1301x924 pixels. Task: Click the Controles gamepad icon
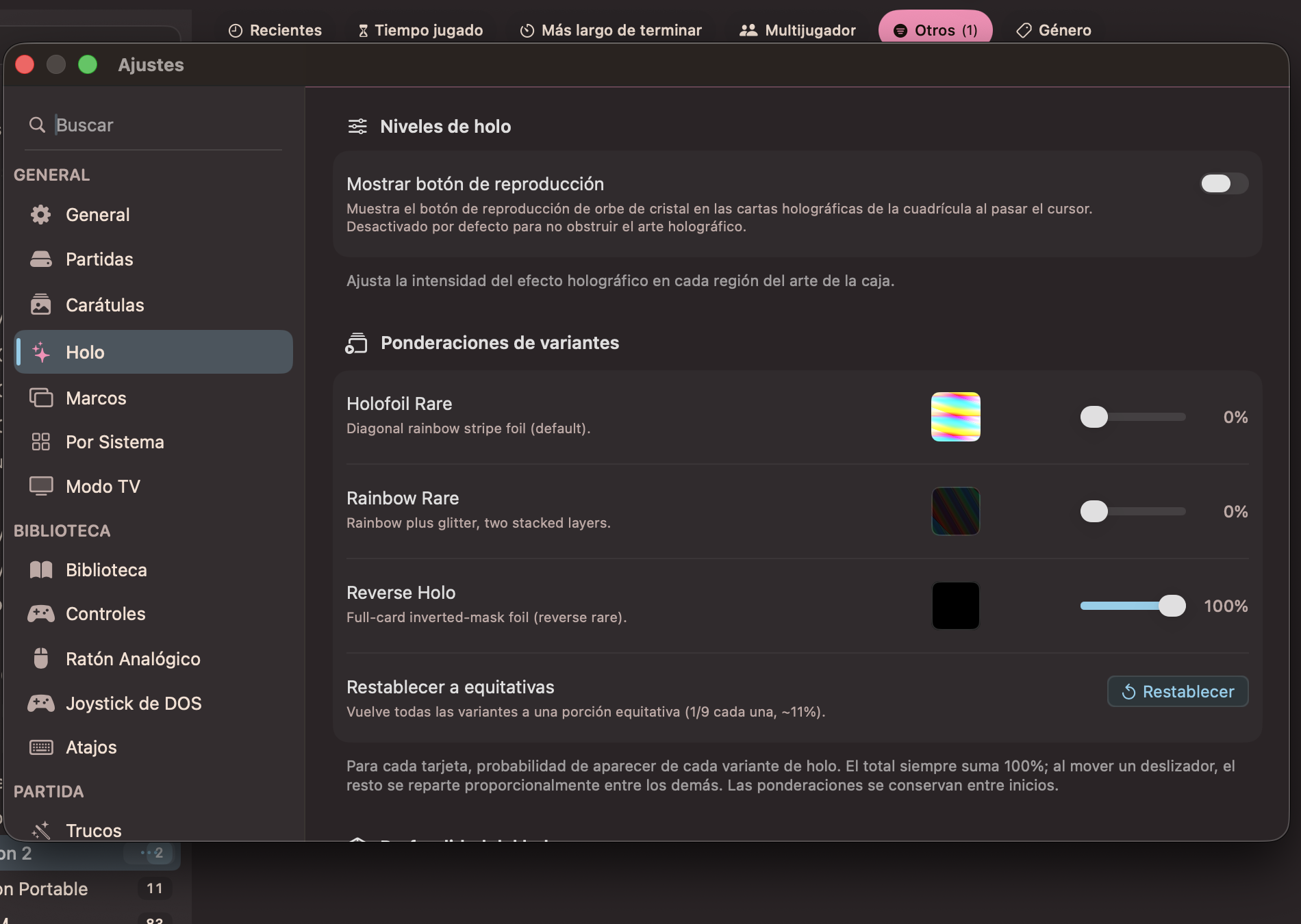pyautogui.click(x=40, y=614)
